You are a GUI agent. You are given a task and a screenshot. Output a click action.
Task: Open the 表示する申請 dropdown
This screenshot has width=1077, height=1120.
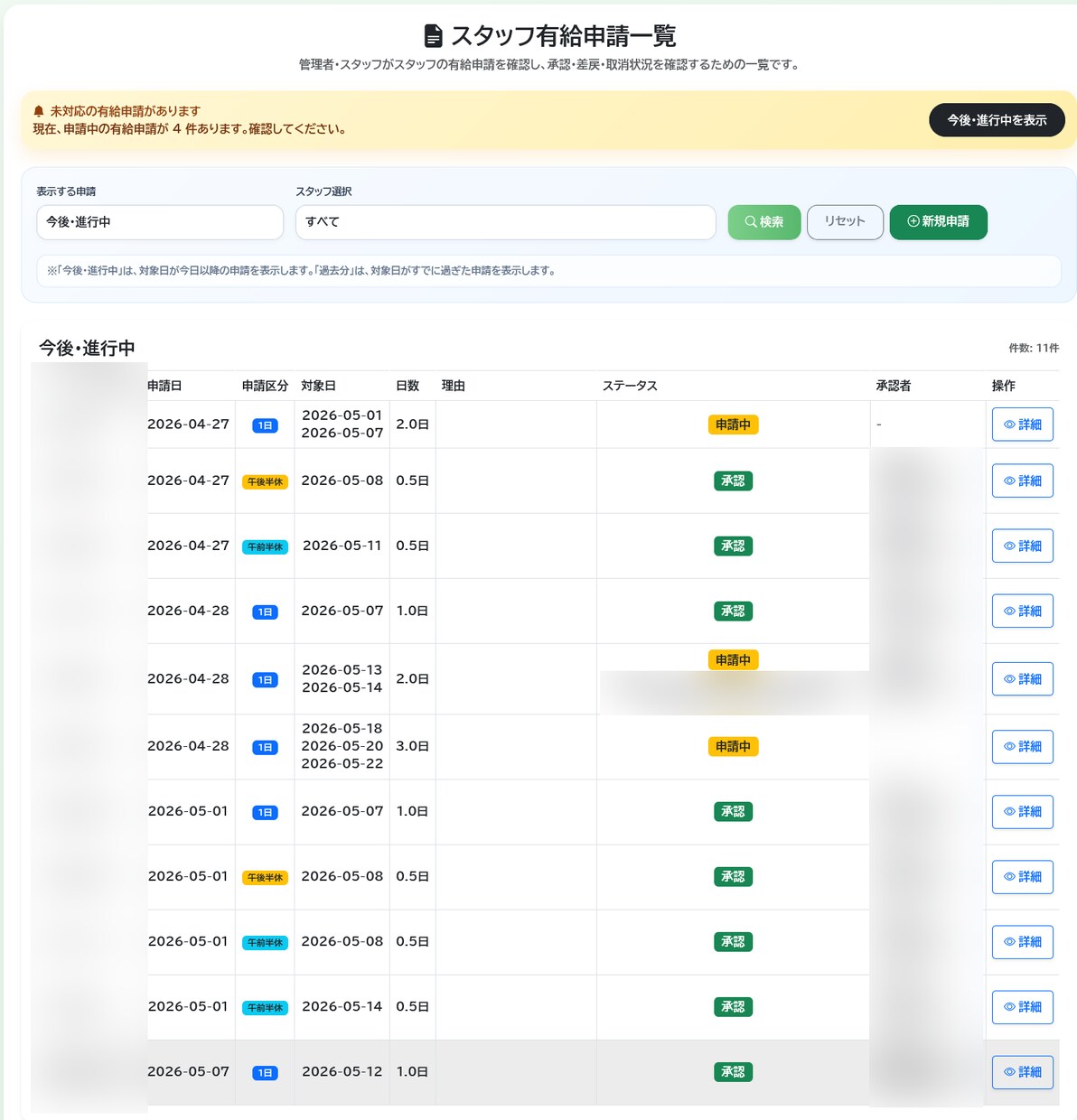pyautogui.click(x=160, y=222)
